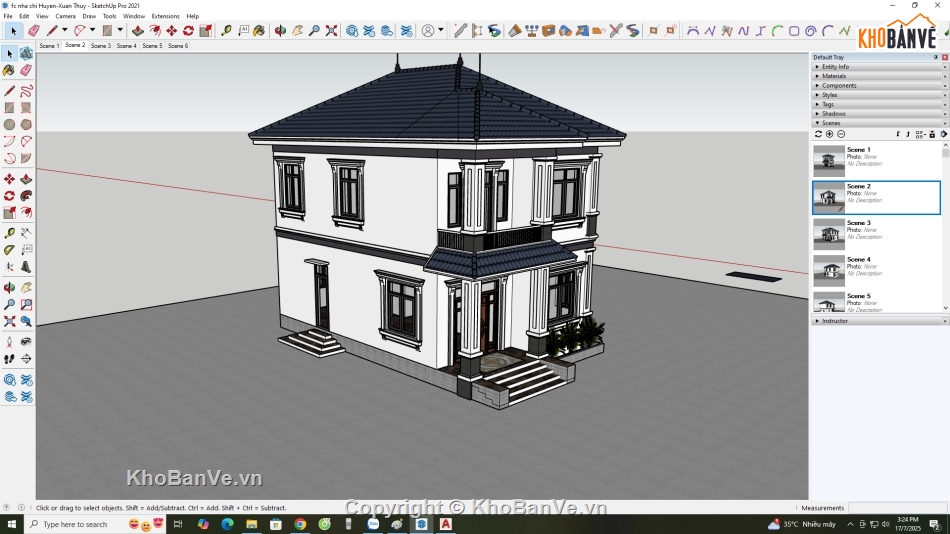Select the Eraser tool in top toolbar
The image size is (950, 534).
pos(33,30)
